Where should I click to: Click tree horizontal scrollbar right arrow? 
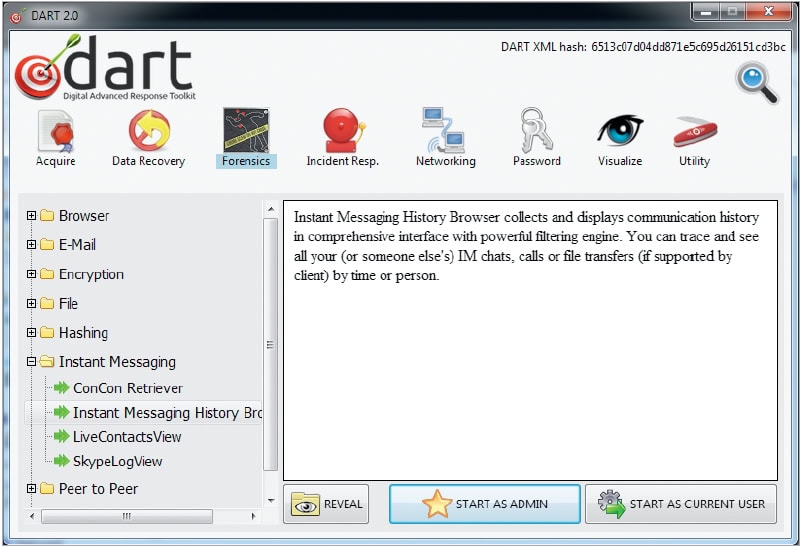253,516
